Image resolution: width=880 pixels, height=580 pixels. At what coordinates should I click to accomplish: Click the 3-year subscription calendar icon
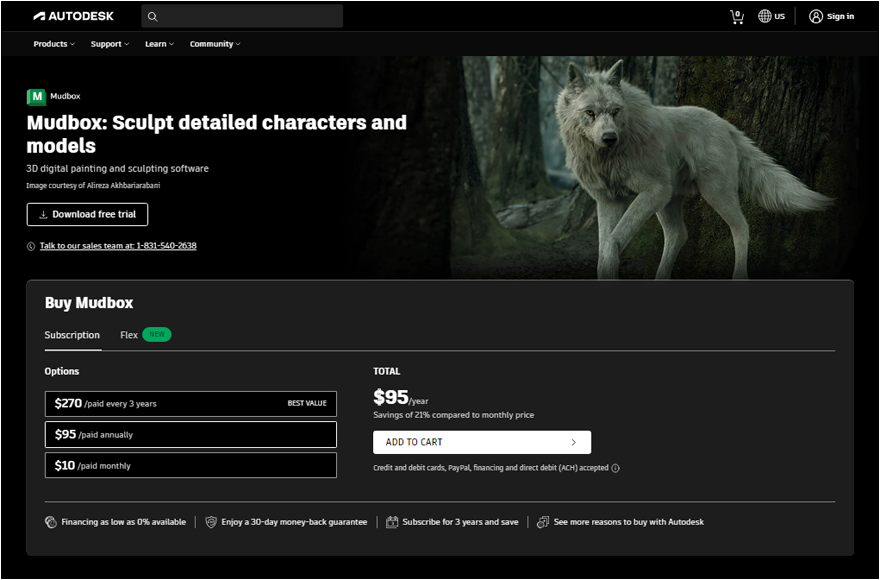click(x=392, y=522)
